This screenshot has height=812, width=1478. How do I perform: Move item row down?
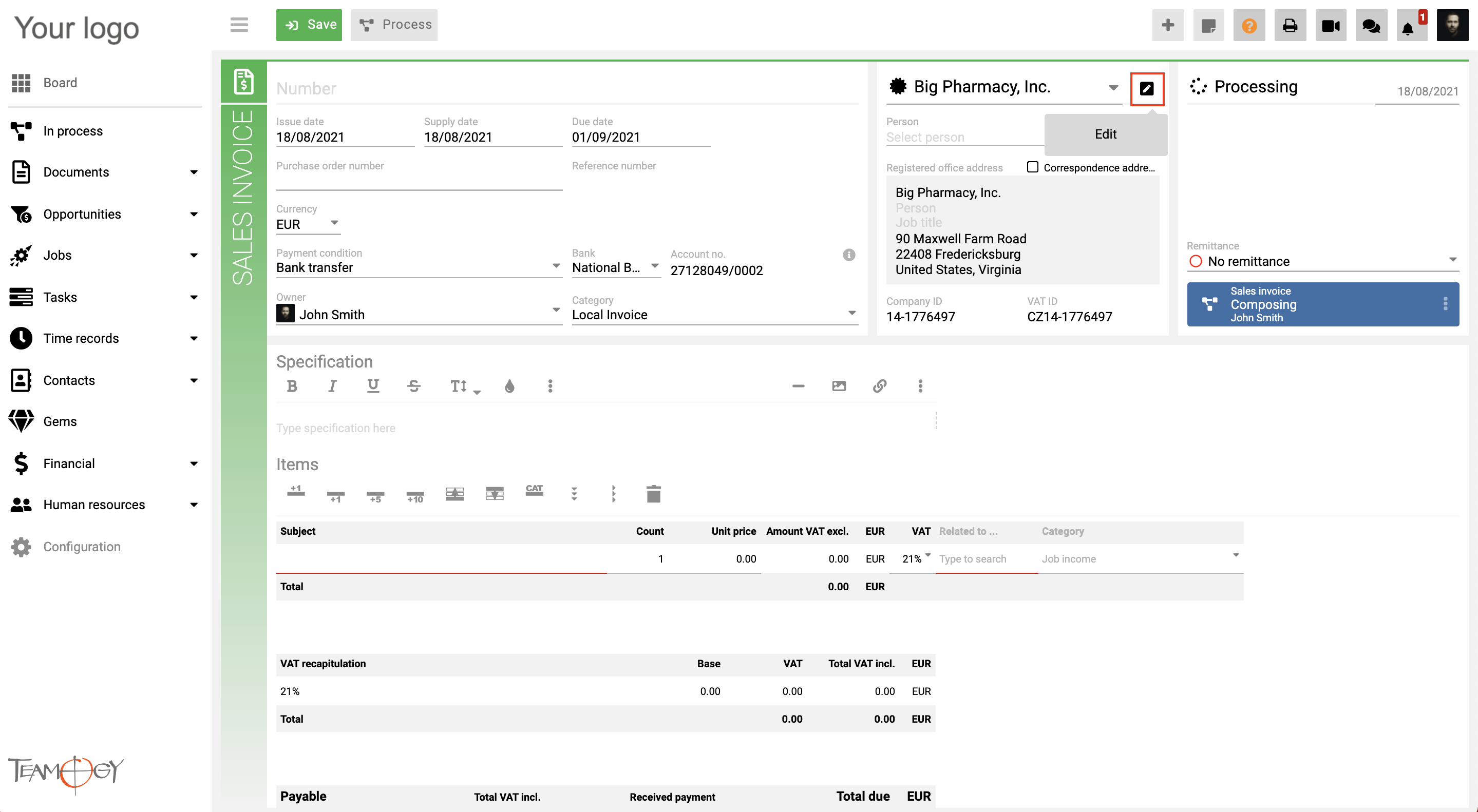point(495,494)
